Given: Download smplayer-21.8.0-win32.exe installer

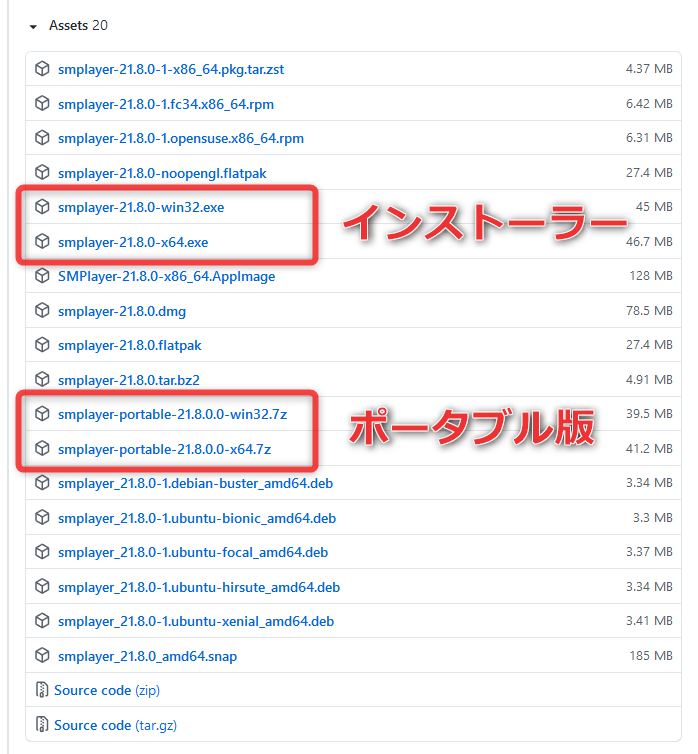Looking at the screenshot, I should pyautogui.click(x=141, y=207).
